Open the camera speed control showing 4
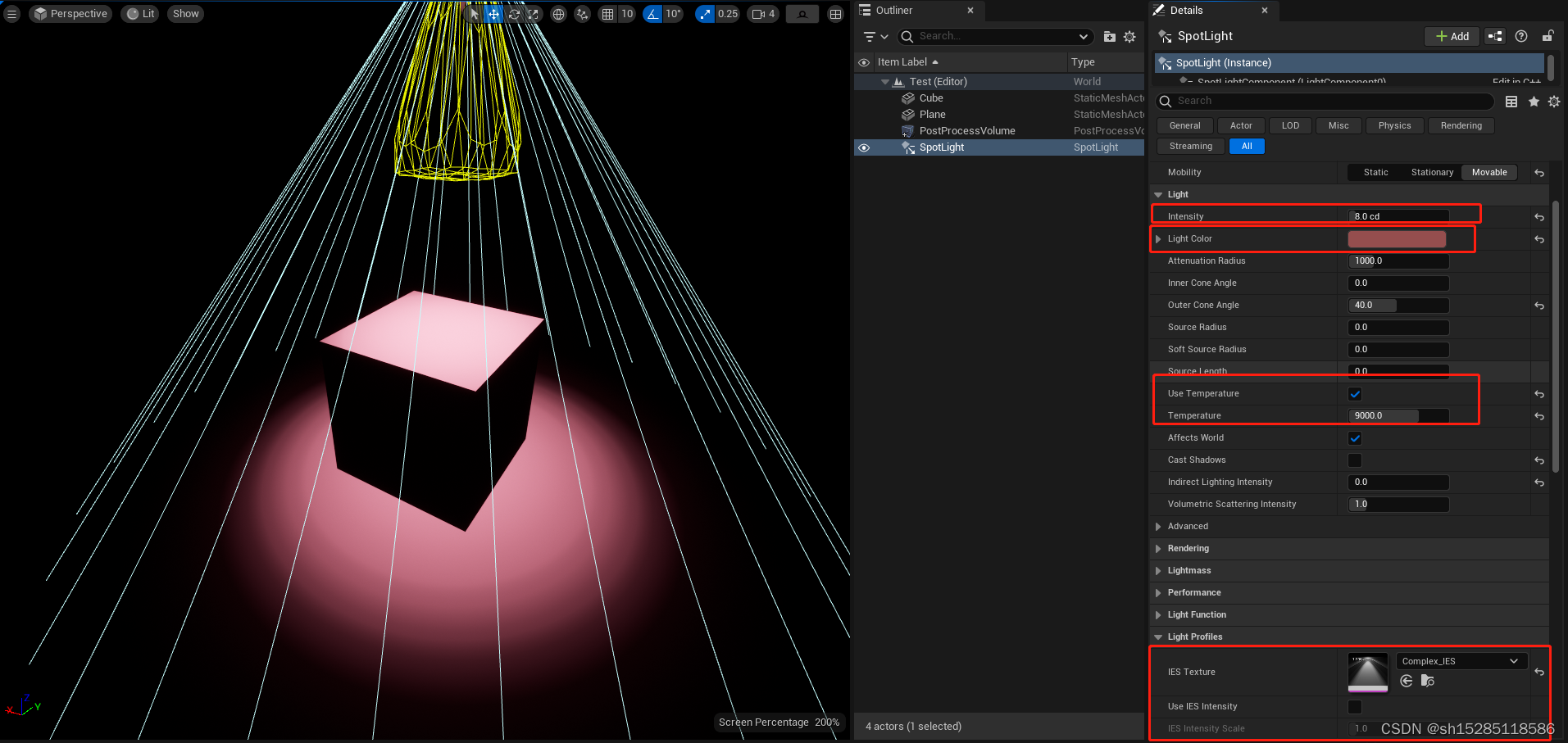 (762, 13)
